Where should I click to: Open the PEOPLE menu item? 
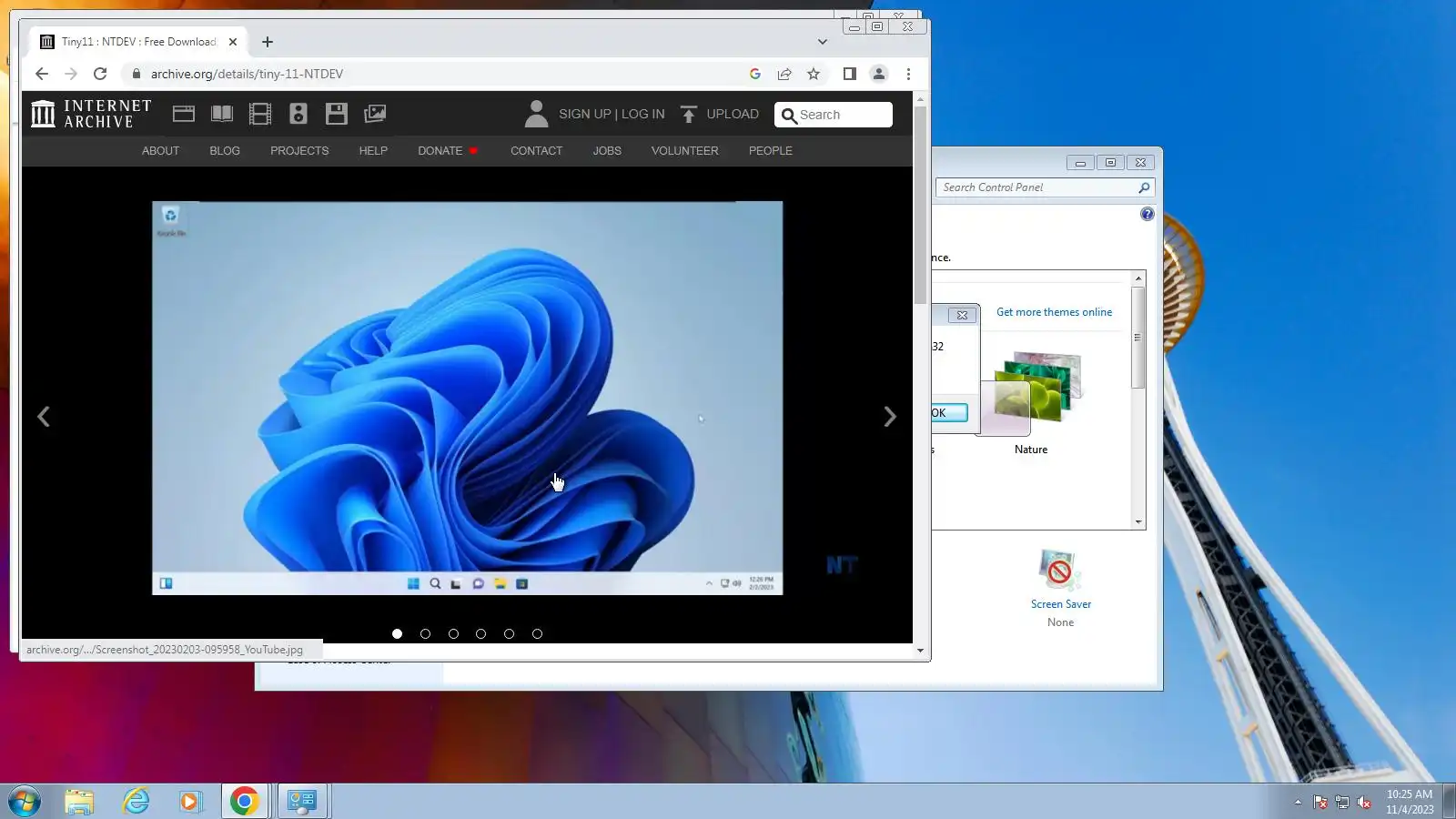771,151
